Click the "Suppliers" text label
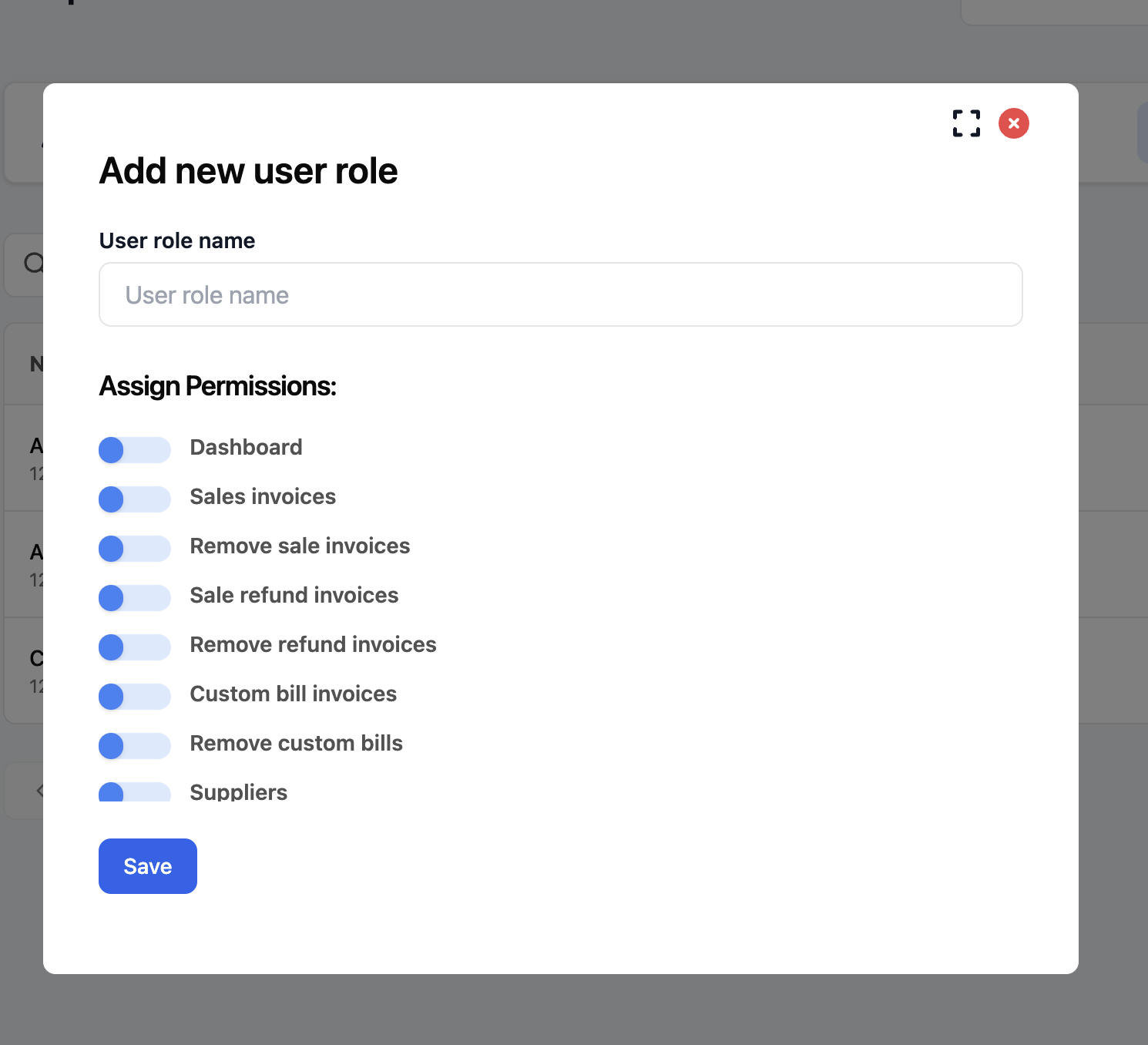 238,792
